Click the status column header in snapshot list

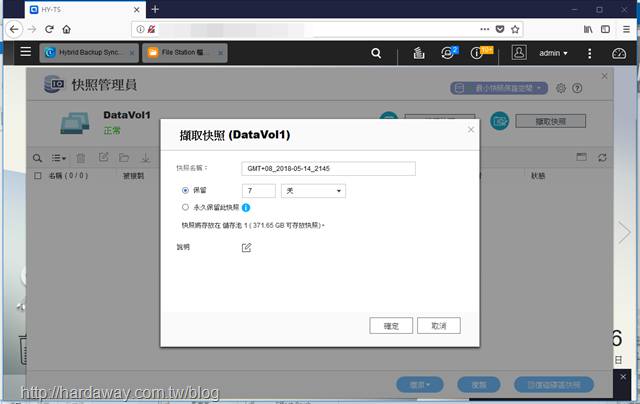pos(538,176)
